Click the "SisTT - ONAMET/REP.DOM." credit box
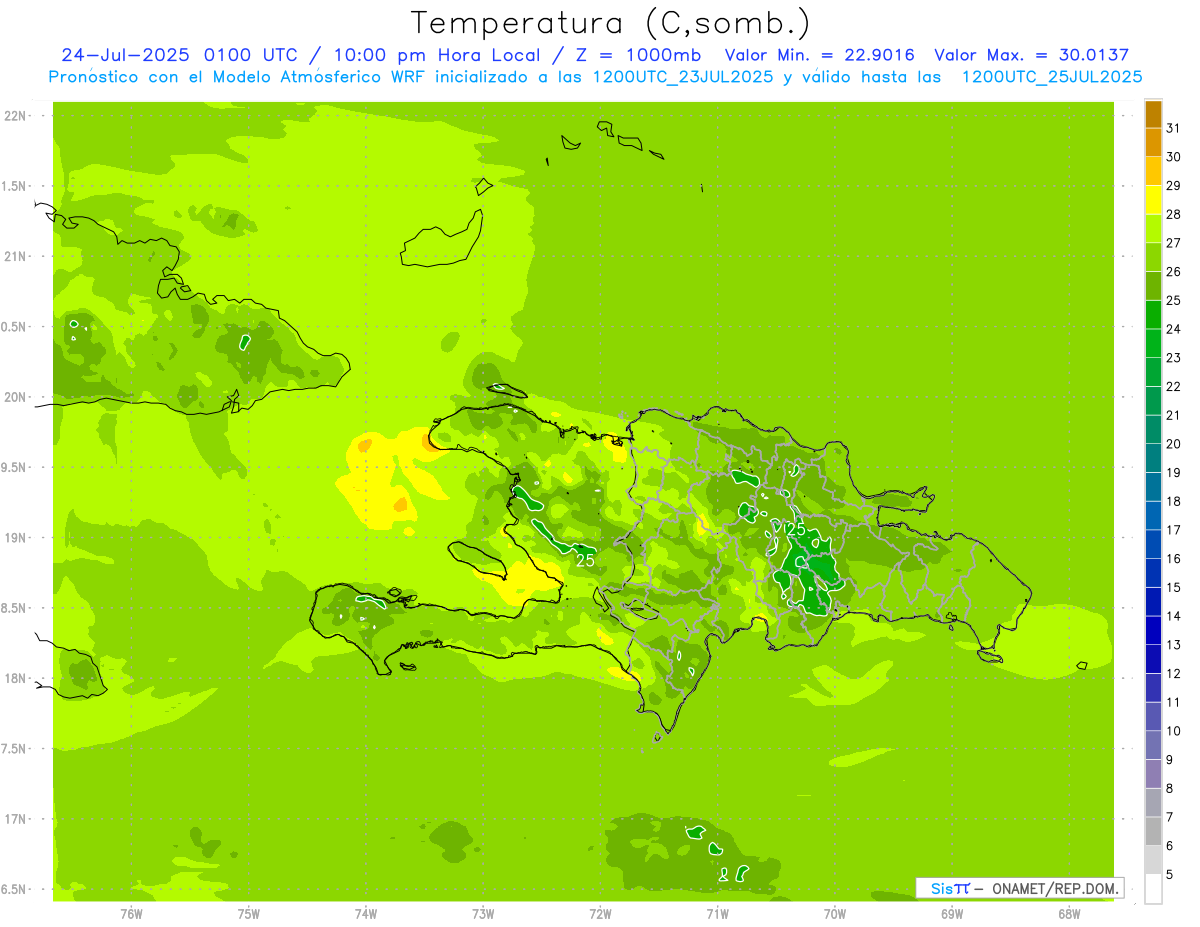Screen dimensions: 1200x927 coord(1019,888)
